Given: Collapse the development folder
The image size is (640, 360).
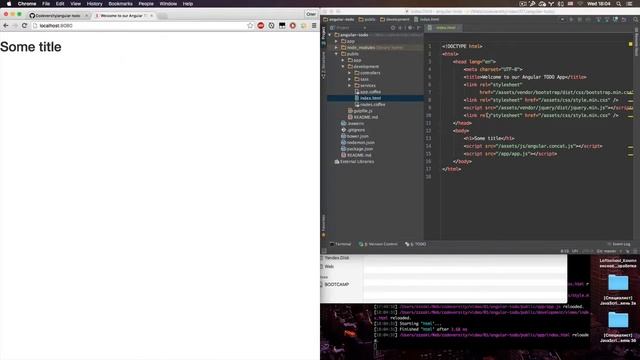Looking at the screenshot, I should click(343, 67).
